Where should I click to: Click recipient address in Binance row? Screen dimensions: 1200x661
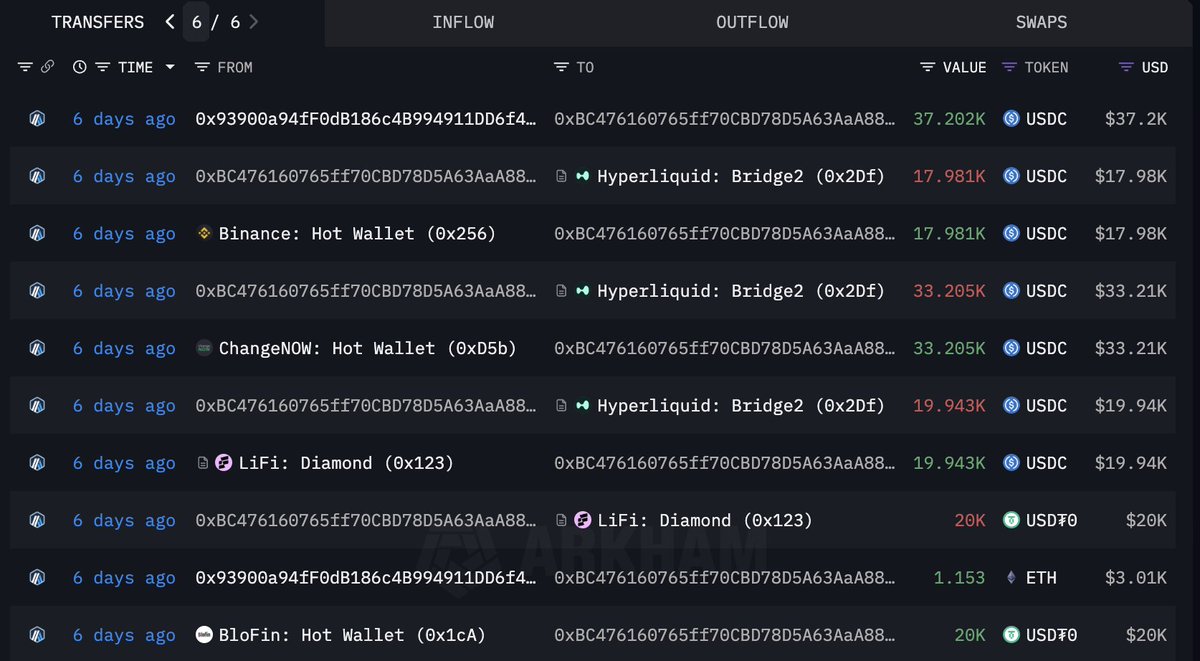click(x=725, y=233)
